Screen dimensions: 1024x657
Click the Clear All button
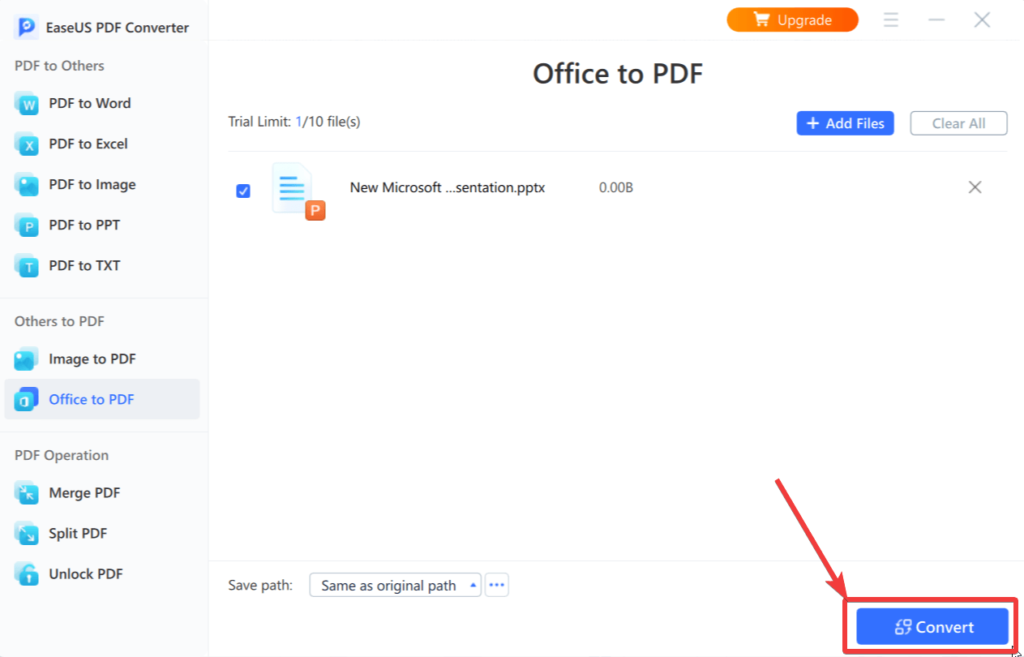point(959,123)
